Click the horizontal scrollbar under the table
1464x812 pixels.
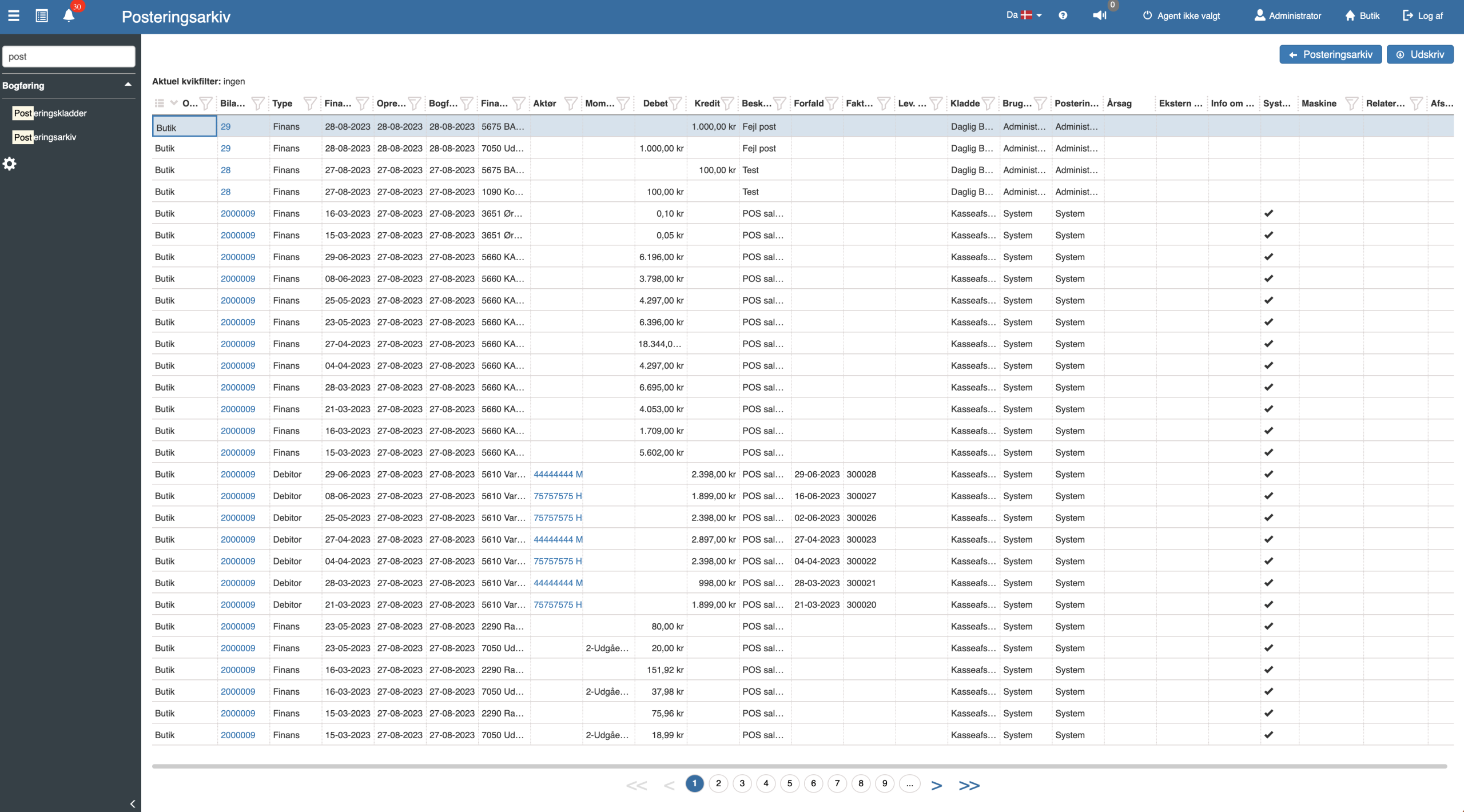pos(799,766)
